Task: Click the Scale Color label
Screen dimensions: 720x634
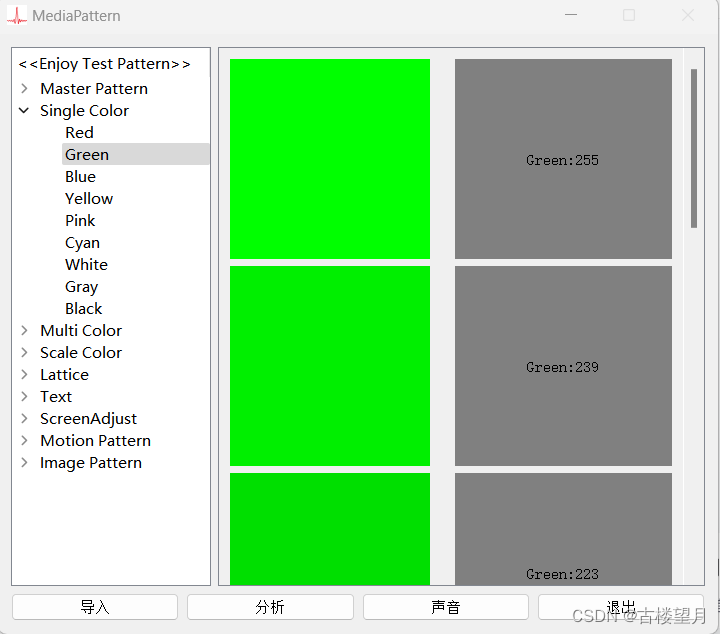Action: coord(81,353)
